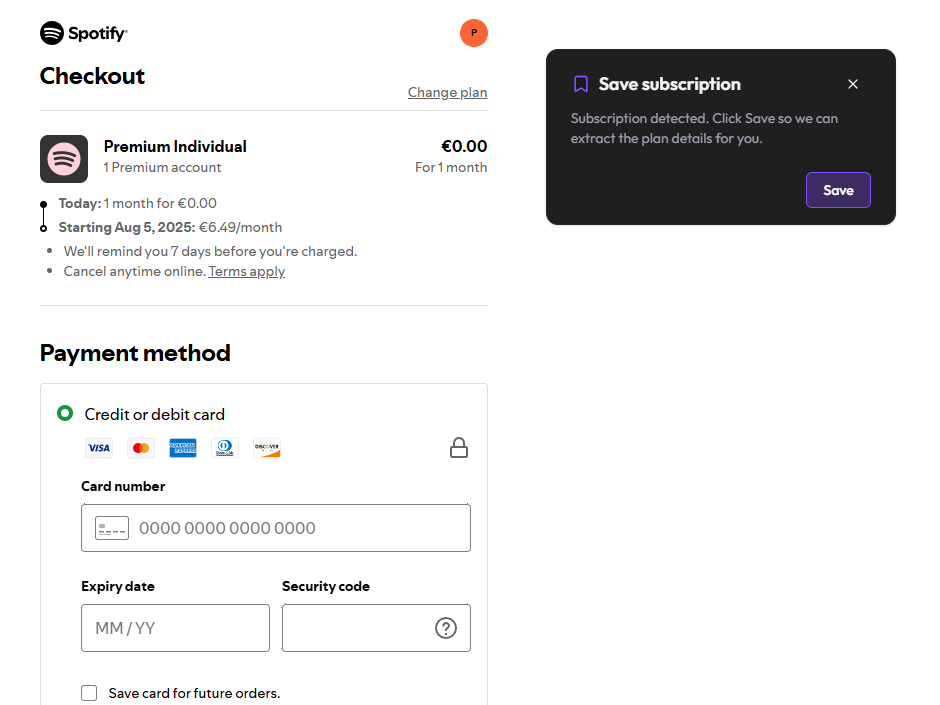Check Save card for future orders
Screen dimensions: 940x705
89,693
